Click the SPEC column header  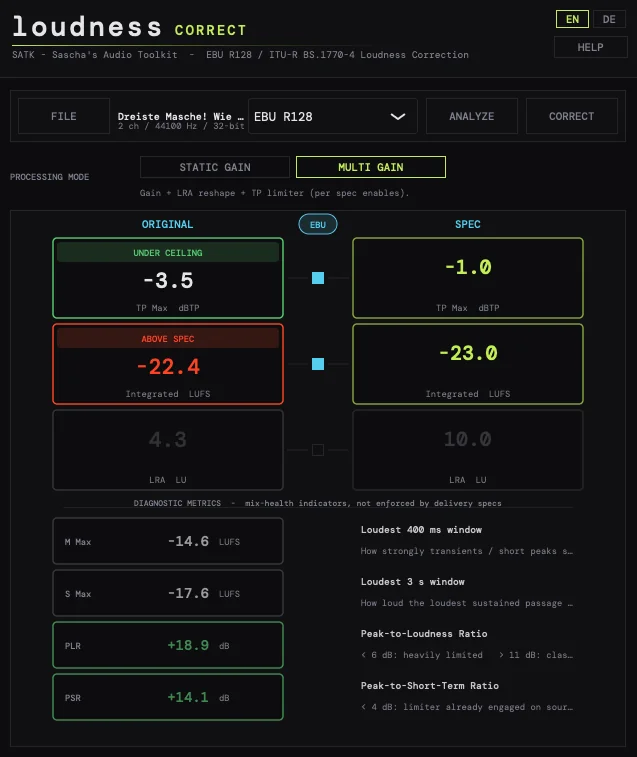tap(467, 224)
